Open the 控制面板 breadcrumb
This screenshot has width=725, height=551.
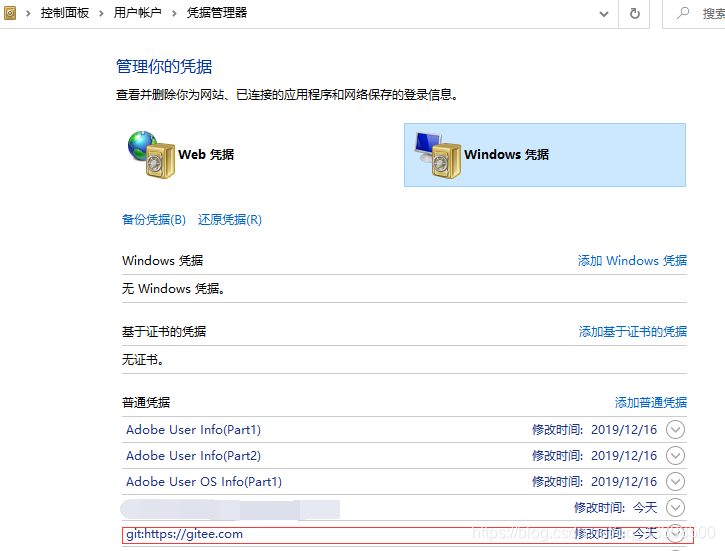click(x=65, y=13)
